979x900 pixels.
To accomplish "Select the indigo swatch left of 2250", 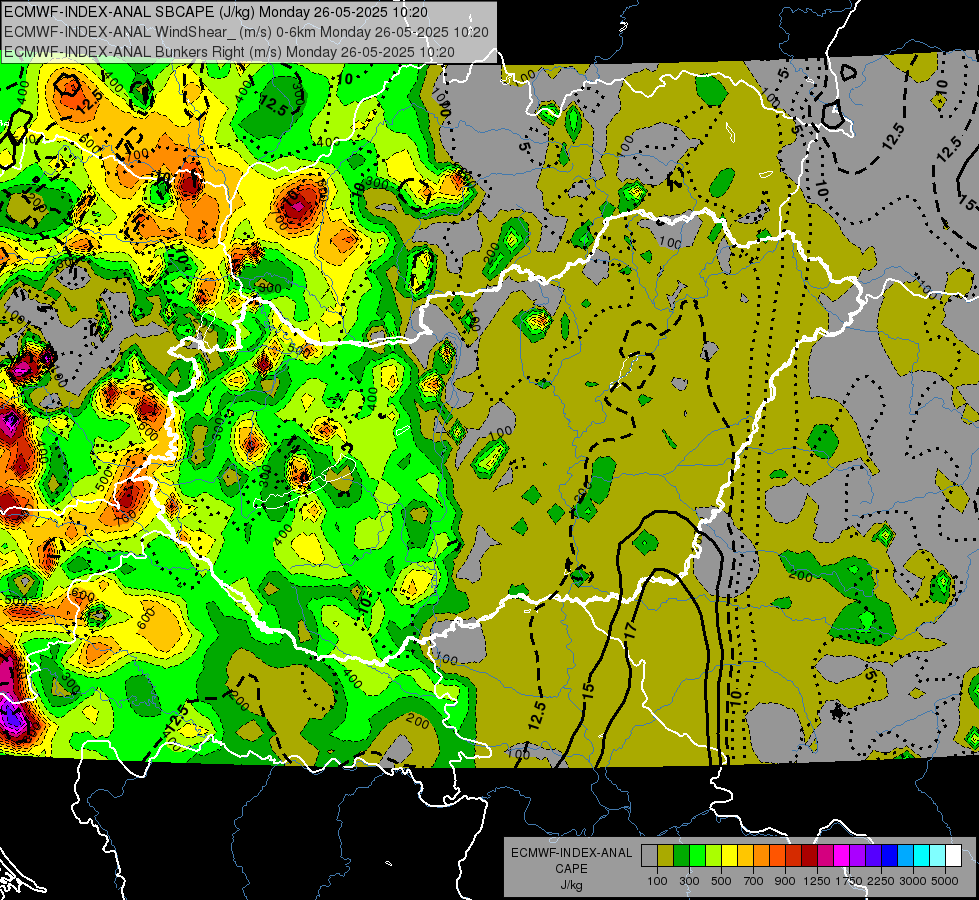I will click(x=873, y=856).
